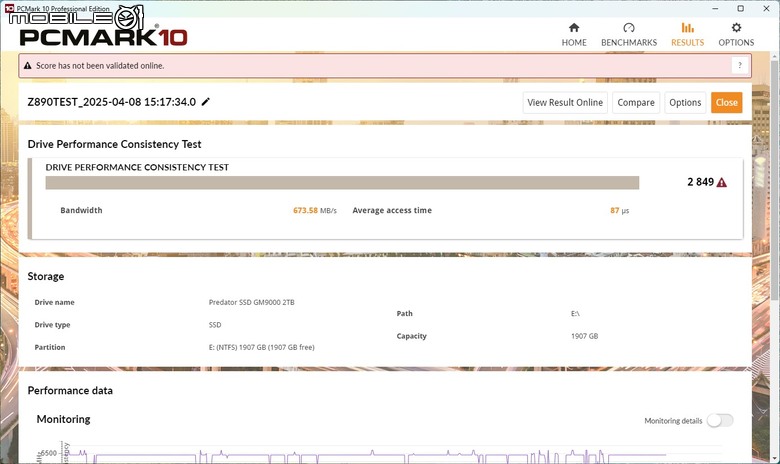Click the Compare button
Screen dimensions: 780x464
(636, 102)
